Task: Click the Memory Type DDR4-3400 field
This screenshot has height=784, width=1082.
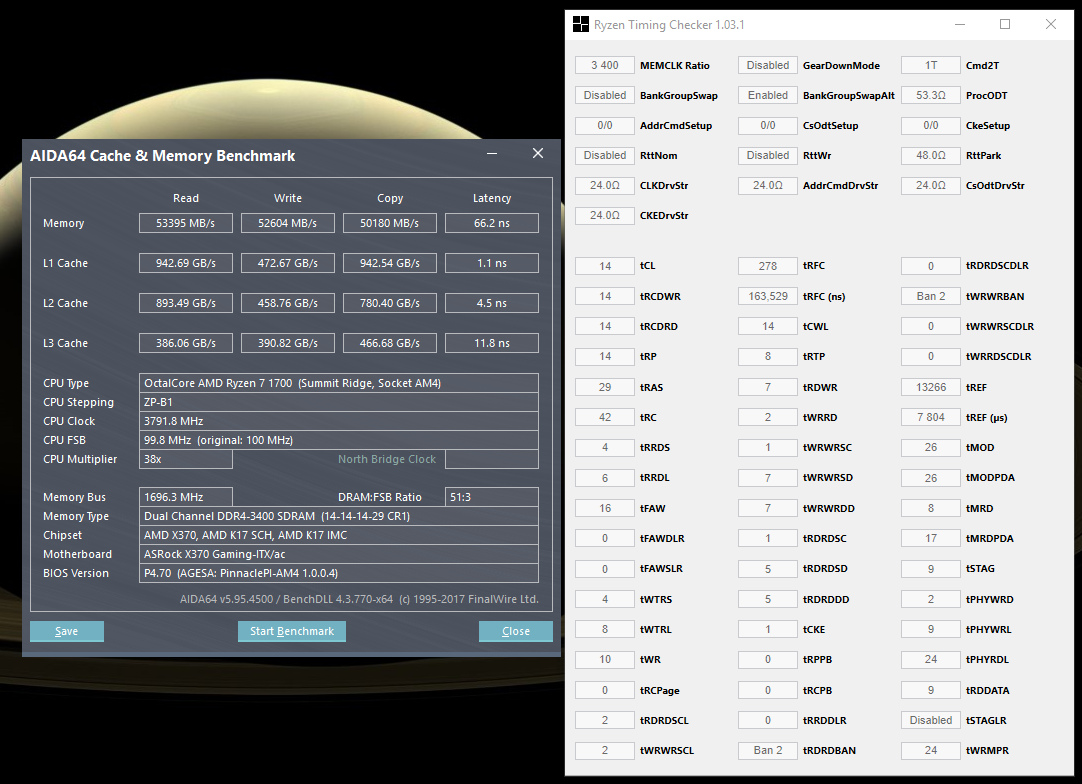Action: click(339, 516)
